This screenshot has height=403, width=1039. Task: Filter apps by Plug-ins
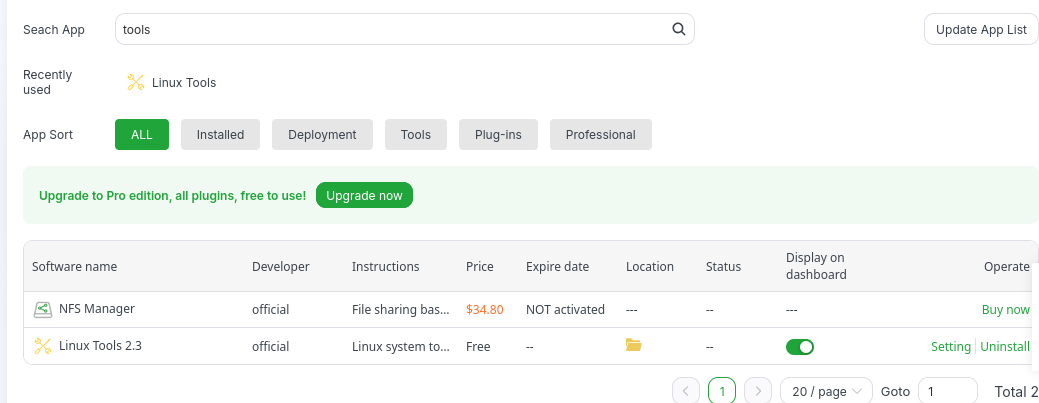pos(498,134)
